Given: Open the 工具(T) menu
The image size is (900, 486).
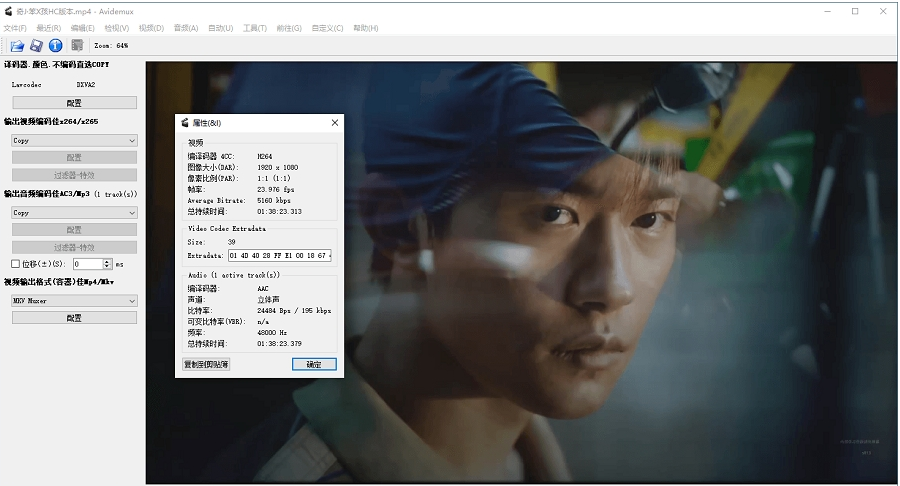Looking at the screenshot, I should 255,28.
